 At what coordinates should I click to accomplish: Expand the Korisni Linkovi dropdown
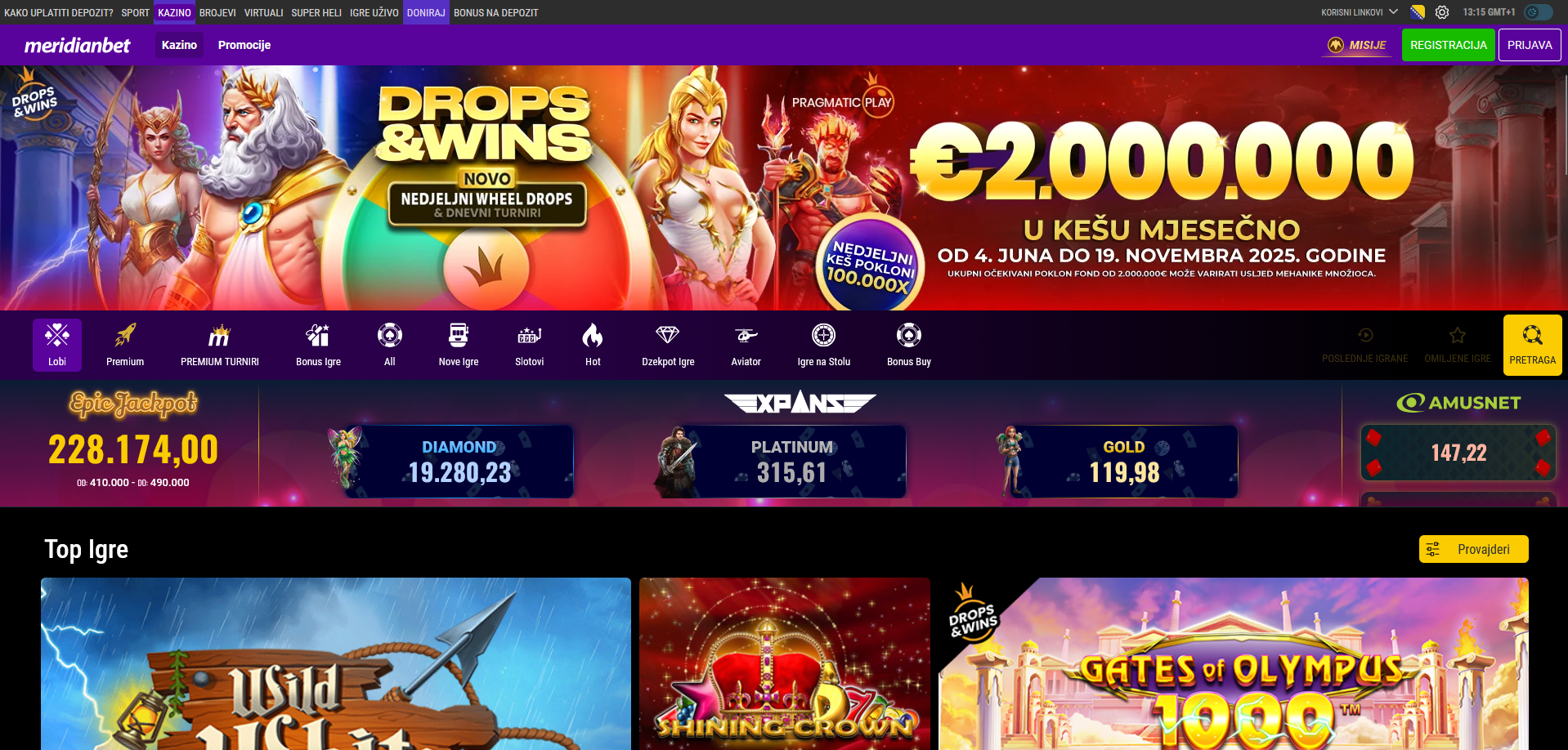(1360, 12)
